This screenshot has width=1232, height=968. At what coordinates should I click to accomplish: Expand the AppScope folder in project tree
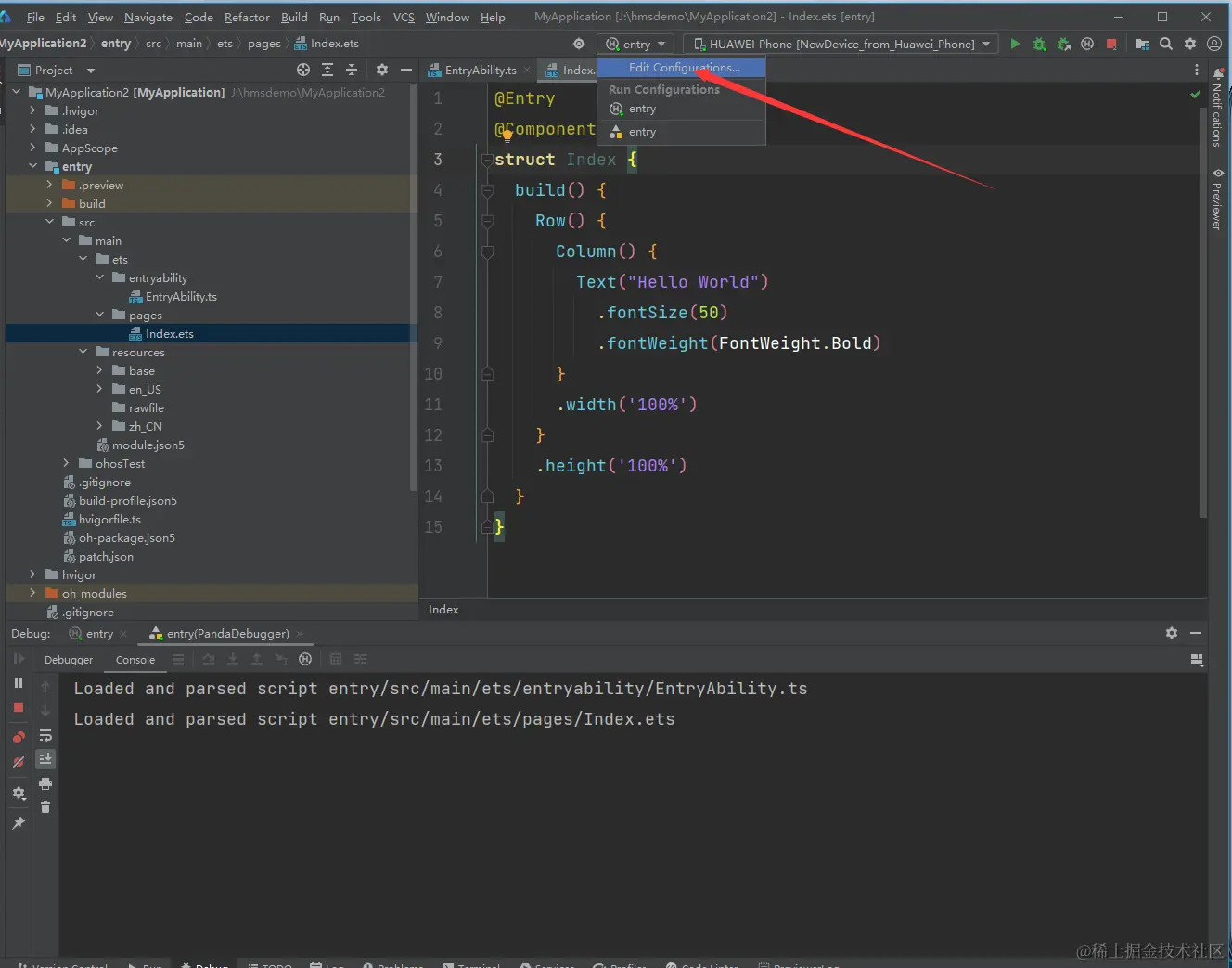click(x=32, y=148)
